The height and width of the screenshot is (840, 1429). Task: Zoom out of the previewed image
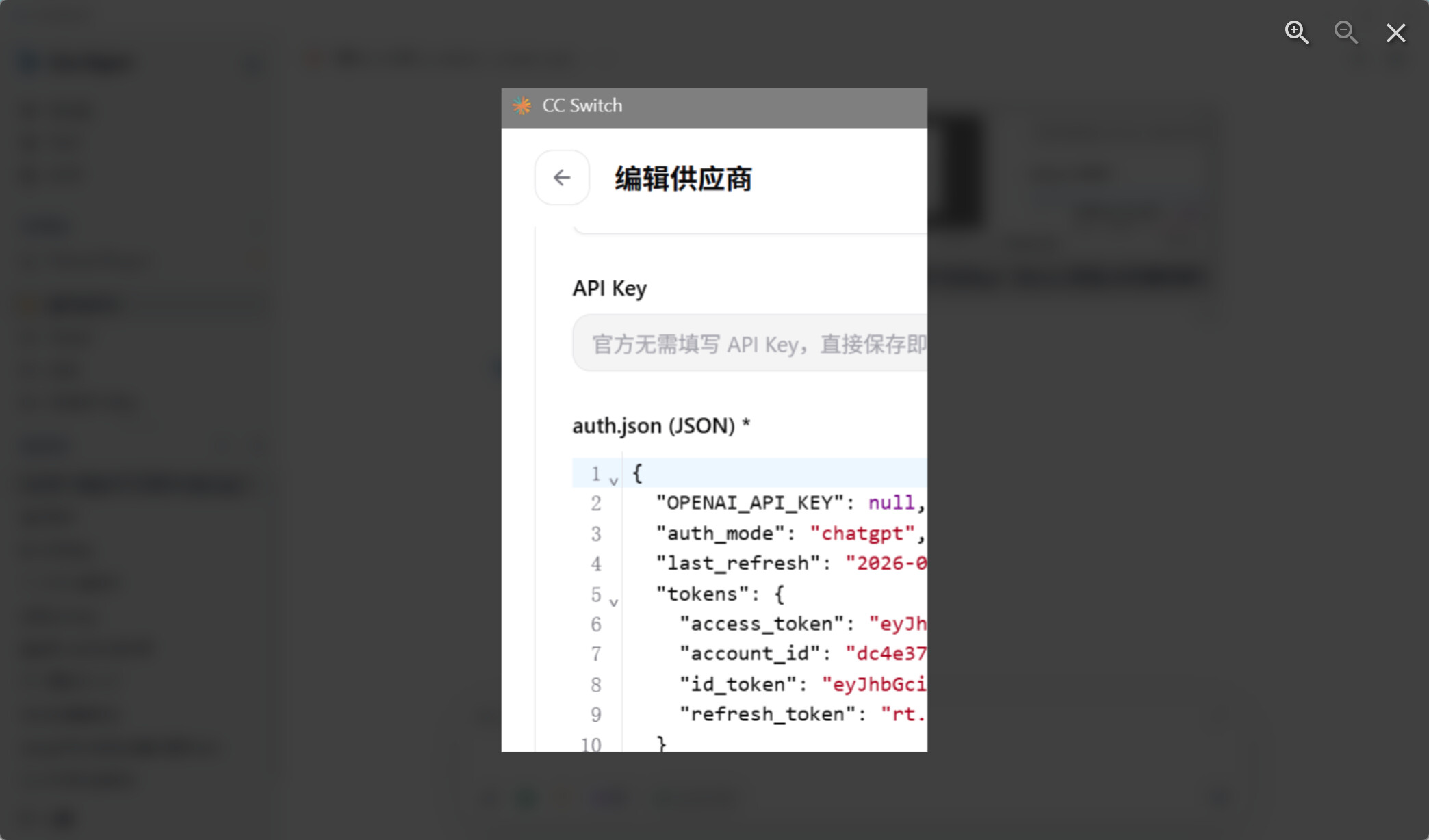[x=1346, y=32]
